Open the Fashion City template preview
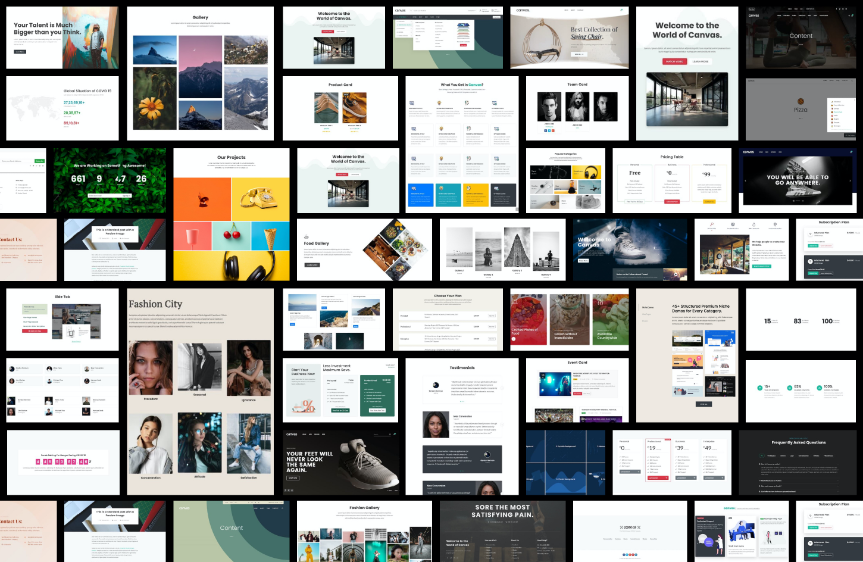The height and width of the screenshot is (562, 863). [x=199, y=390]
